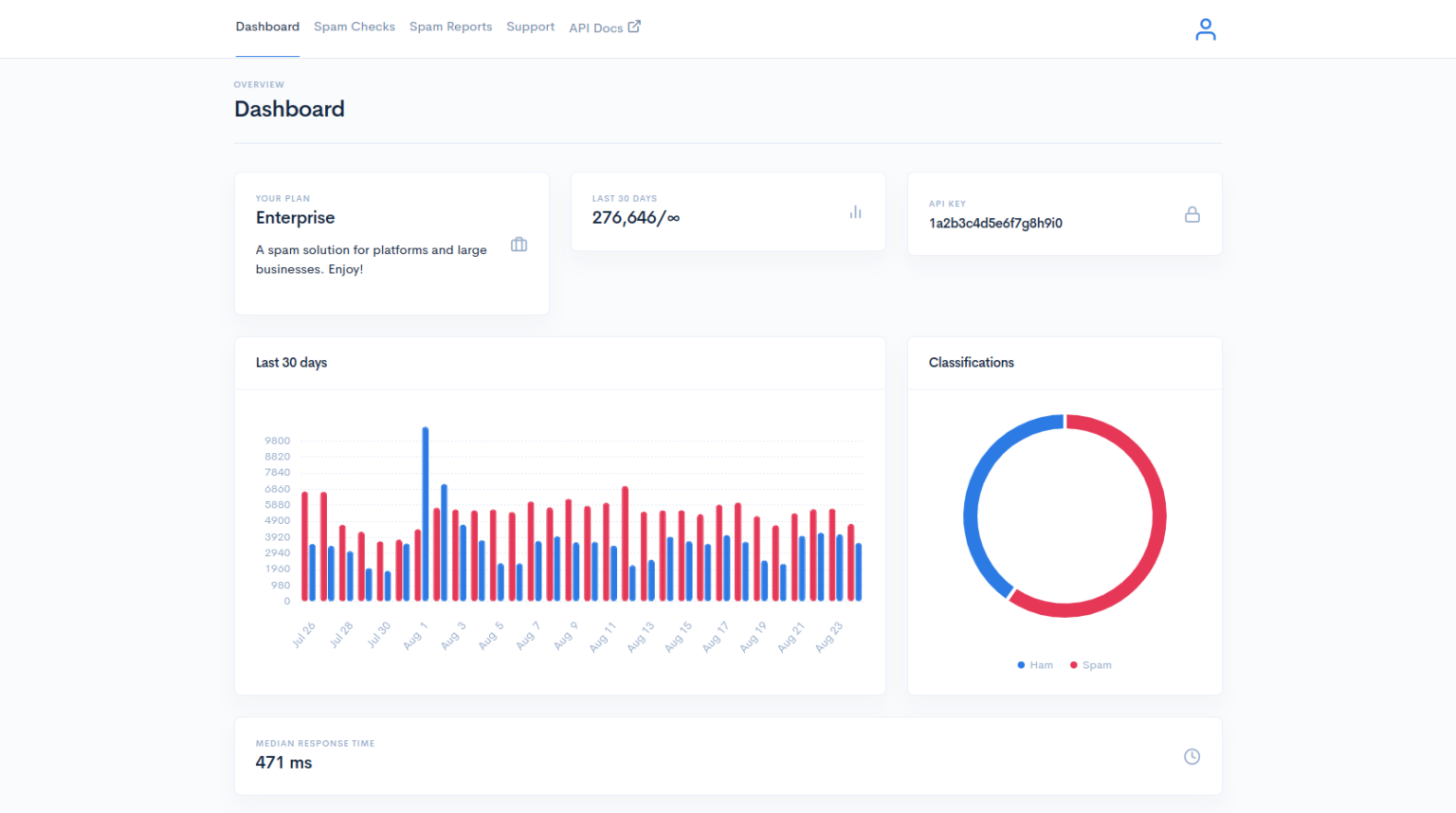Toggle the Spam legend item
The width and height of the screenshot is (1456, 813).
1091,665
